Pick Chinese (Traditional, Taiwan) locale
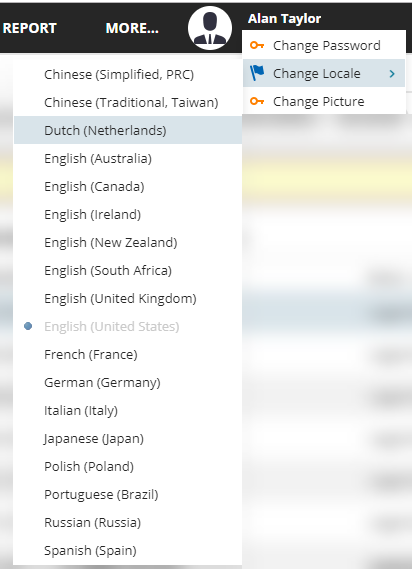Viewport: 412px width, 569px height. [128, 102]
